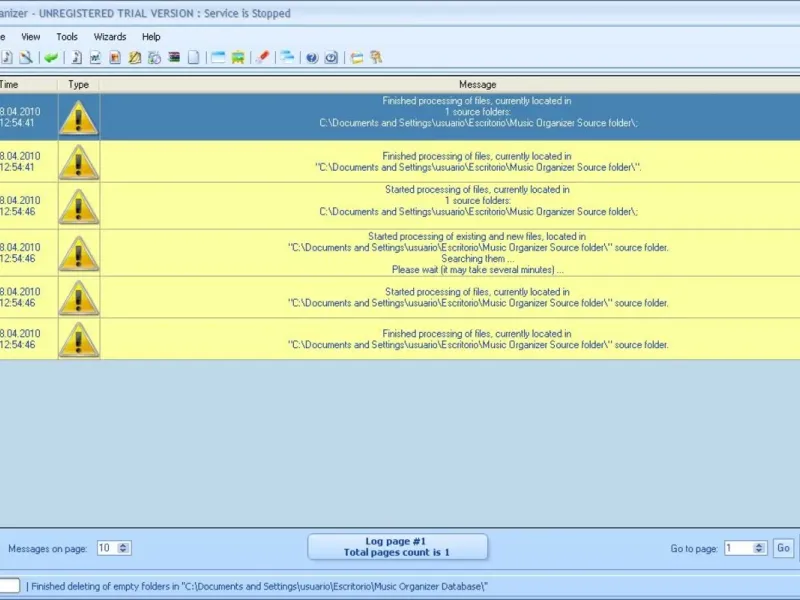This screenshot has height=600, width=800.
Task: Click the music note document toolbar icon
Action: [x=6, y=57]
